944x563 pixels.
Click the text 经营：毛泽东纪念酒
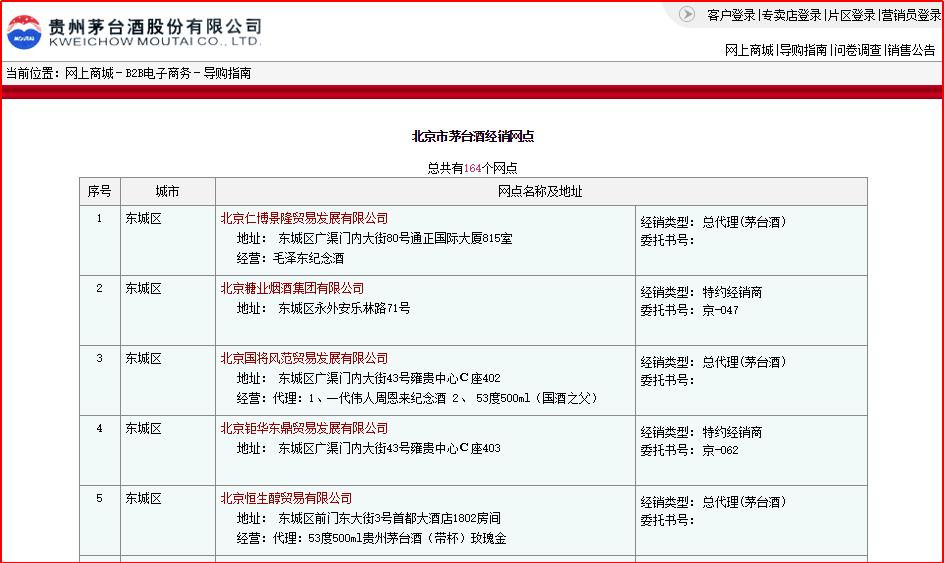pos(290,258)
